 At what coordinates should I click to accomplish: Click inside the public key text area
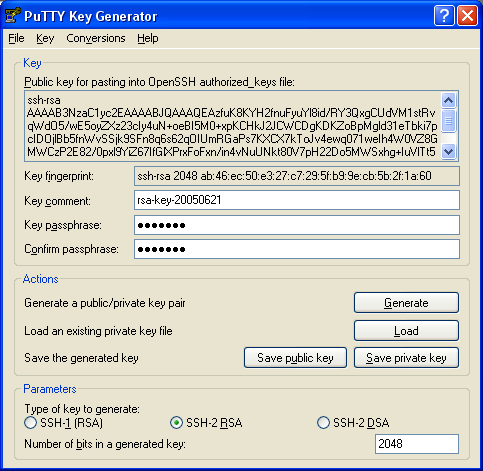[232, 126]
